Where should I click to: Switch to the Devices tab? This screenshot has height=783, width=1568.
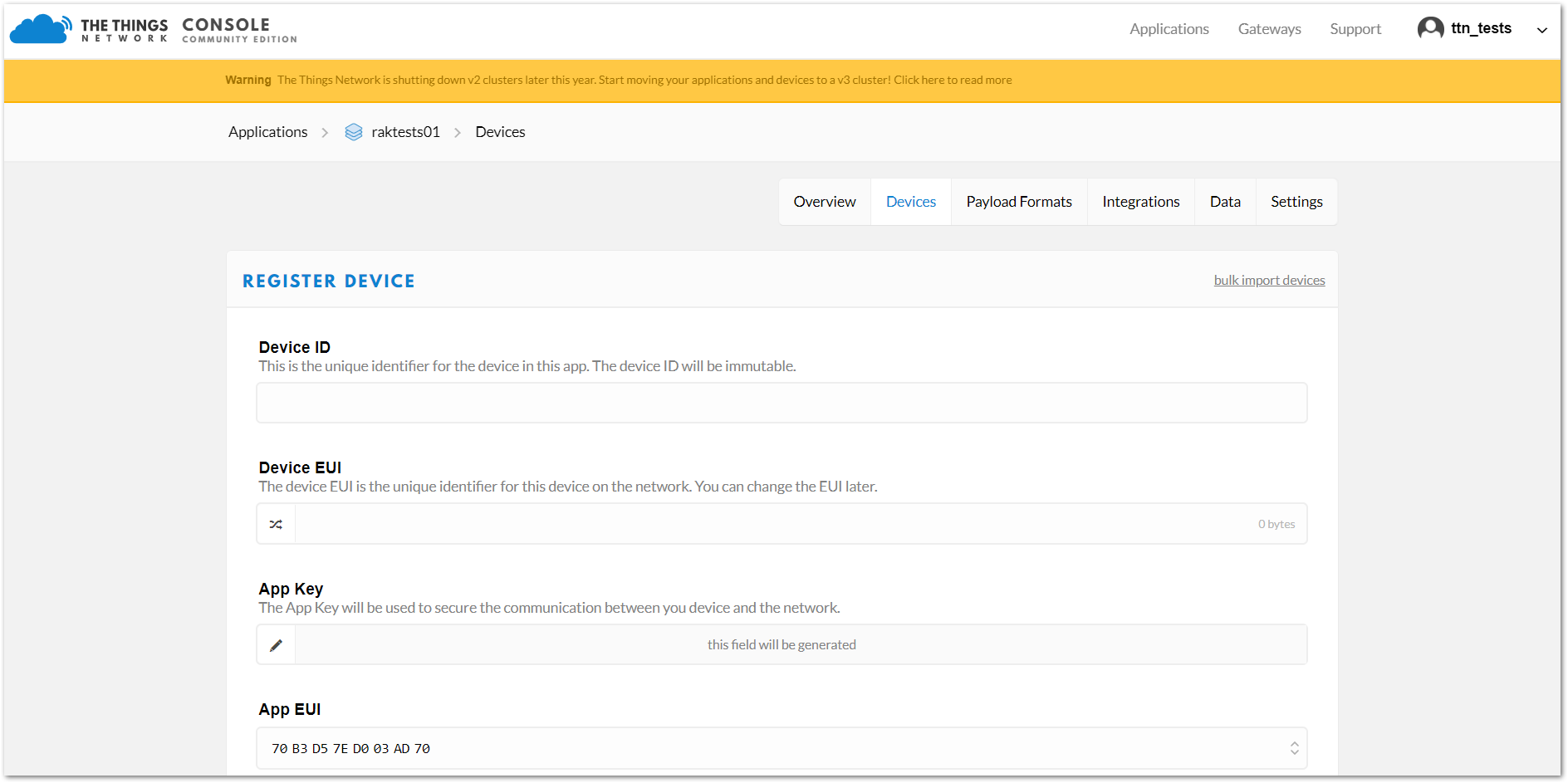click(911, 202)
